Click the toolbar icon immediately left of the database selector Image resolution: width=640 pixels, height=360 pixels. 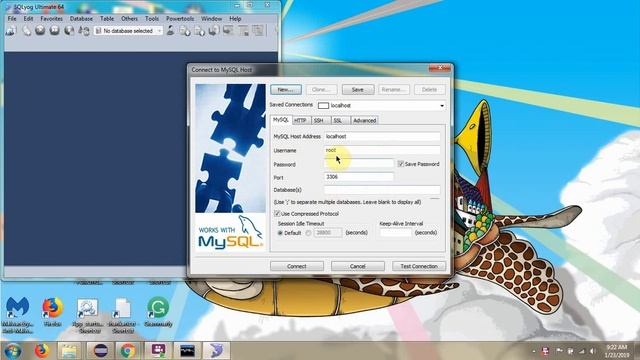(84, 31)
